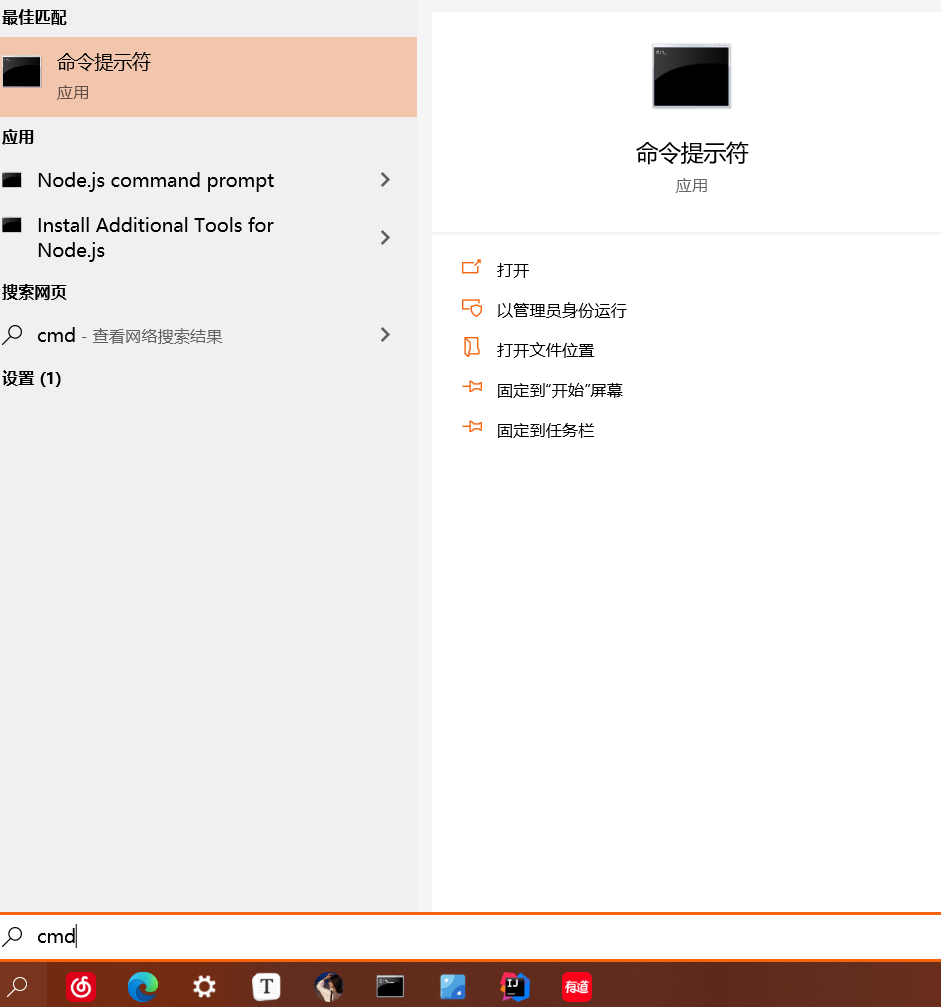The width and height of the screenshot is (941, 1007).
Task: Open Command Prompt from taskbar
Action: (x=391, y=986)
